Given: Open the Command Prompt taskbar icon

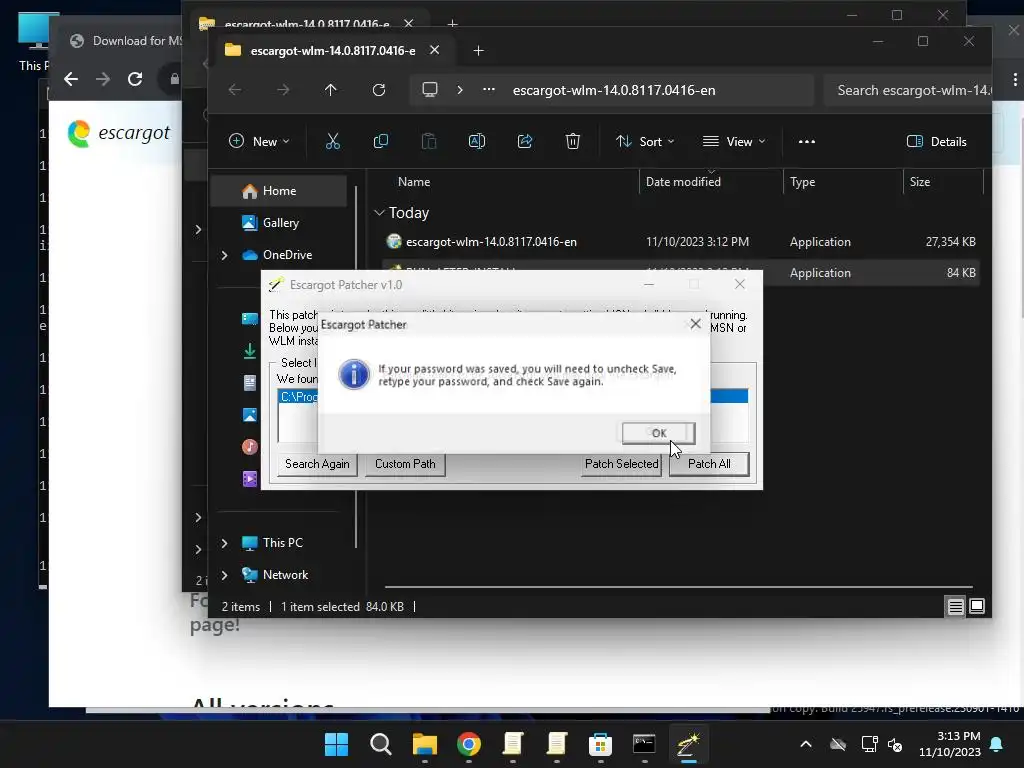Looking at the screenshot, I should click(644, 744).
